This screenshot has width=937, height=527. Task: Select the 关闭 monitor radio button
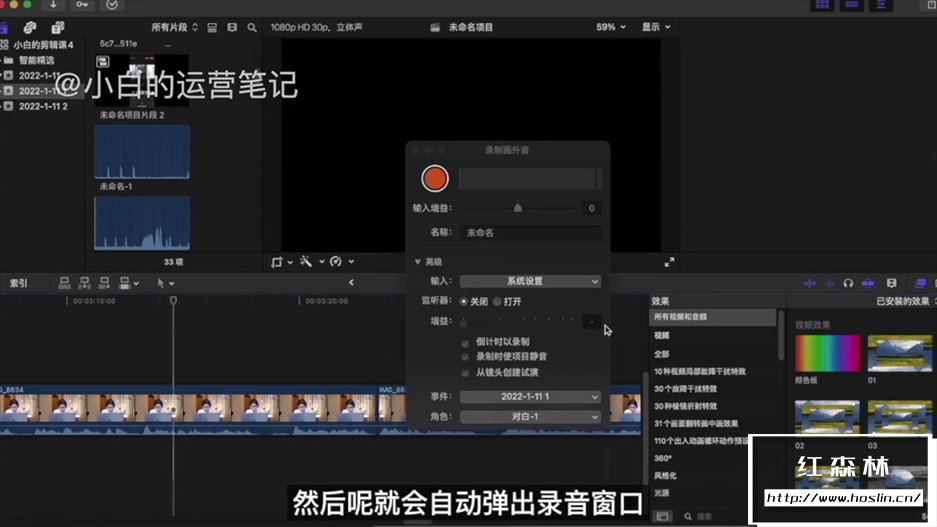(x=464, y=302)
